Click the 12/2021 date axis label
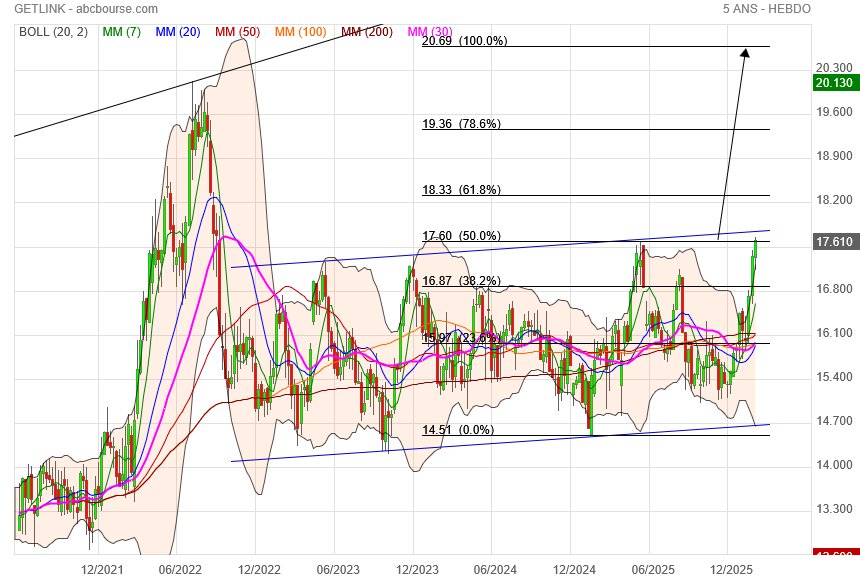The height and width of the screenshot is (580, 860). click(102, 570)
